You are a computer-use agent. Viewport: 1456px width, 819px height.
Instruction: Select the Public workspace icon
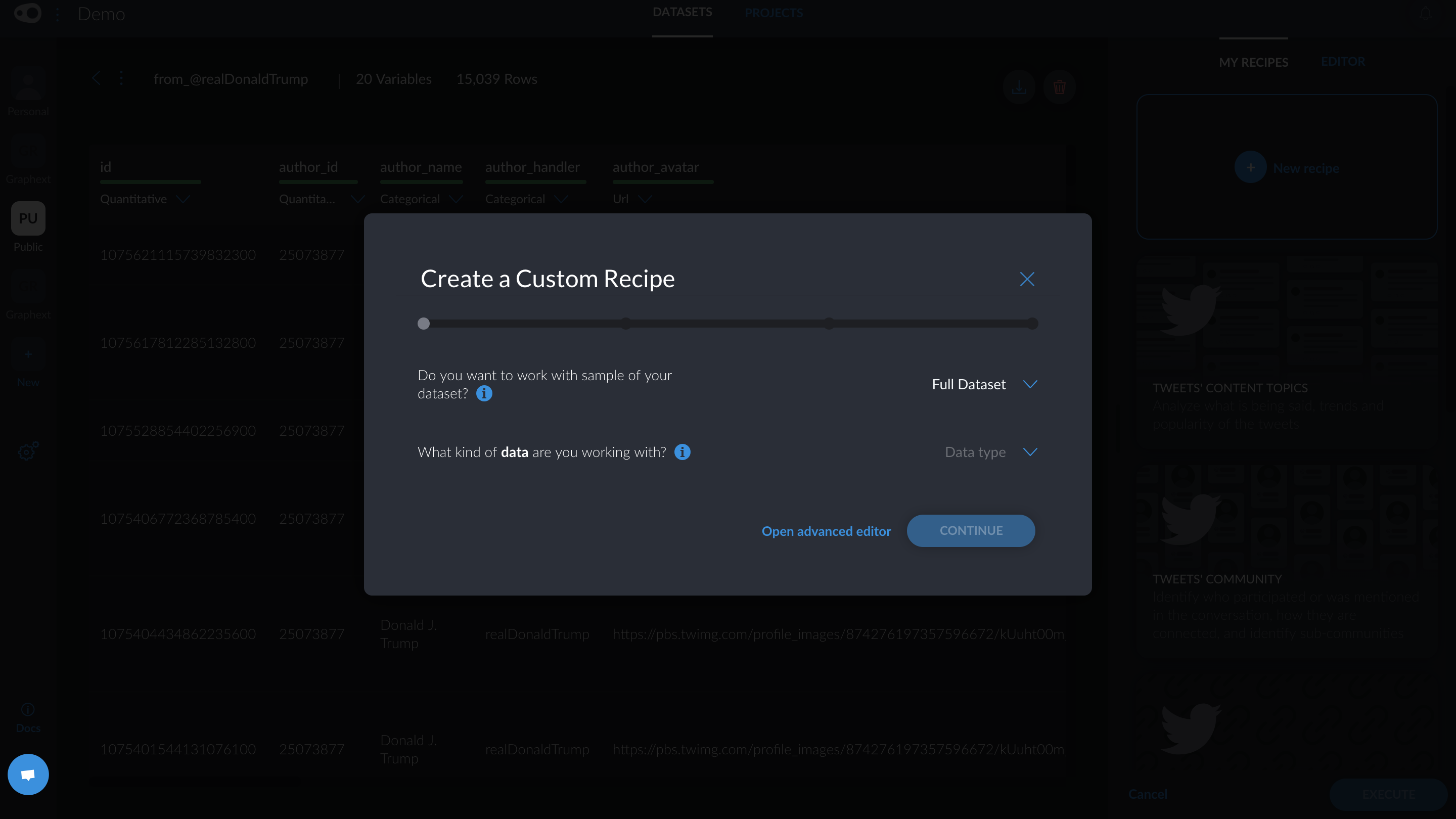28,219
